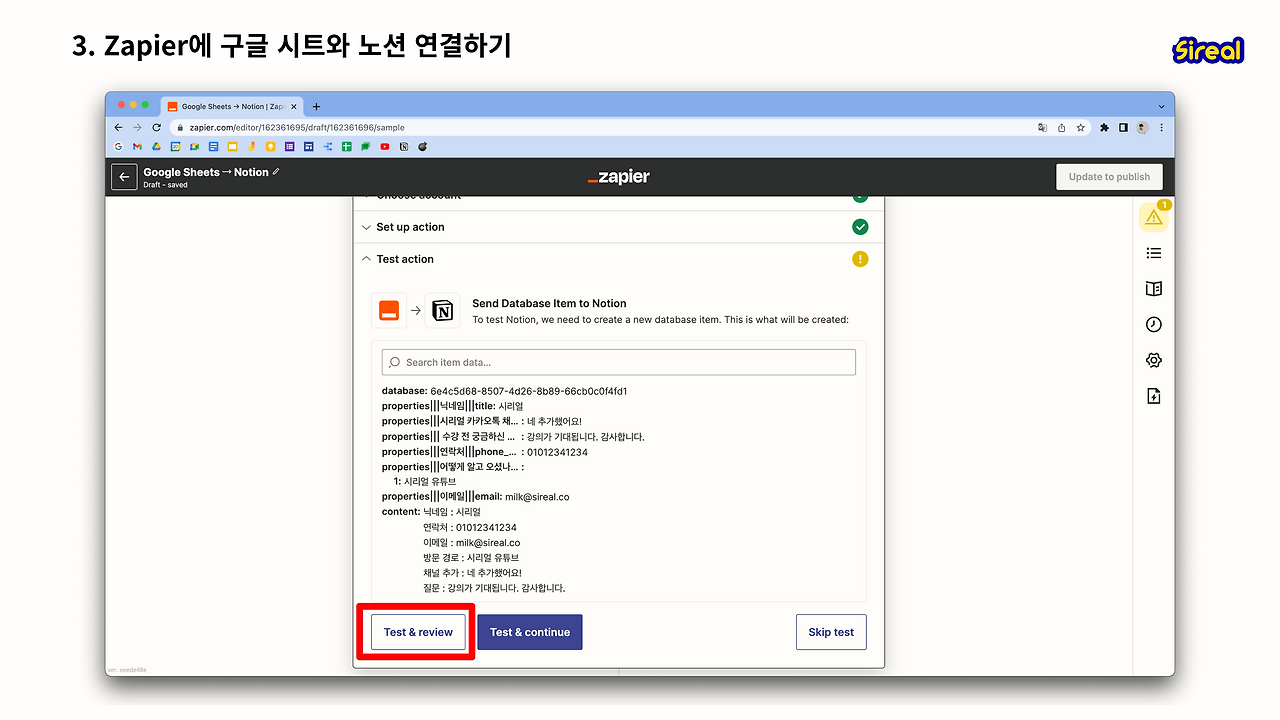Click the browser address bar URL
This screenshot has height=720, width=1280.
coord(297,128)
